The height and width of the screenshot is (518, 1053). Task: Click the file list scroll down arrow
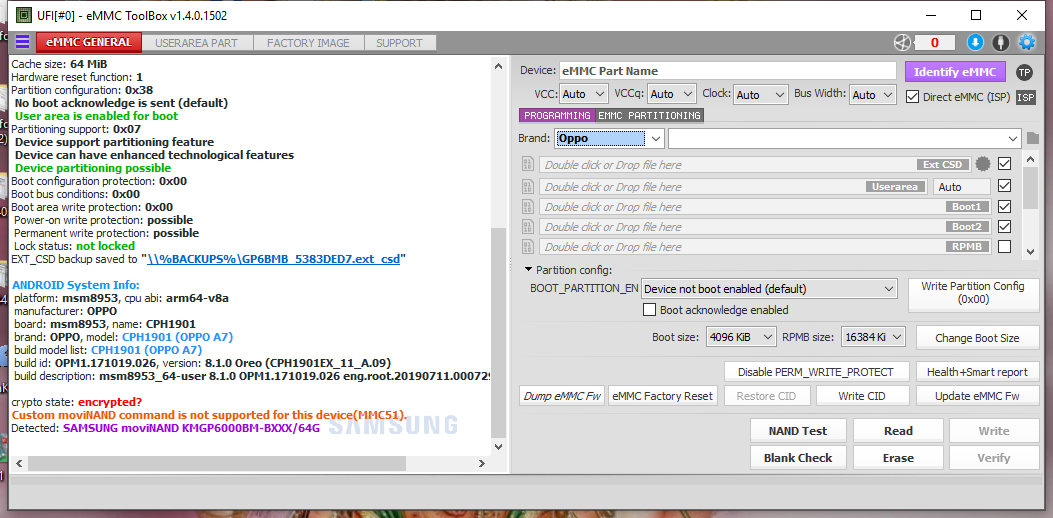[1030, 251]
